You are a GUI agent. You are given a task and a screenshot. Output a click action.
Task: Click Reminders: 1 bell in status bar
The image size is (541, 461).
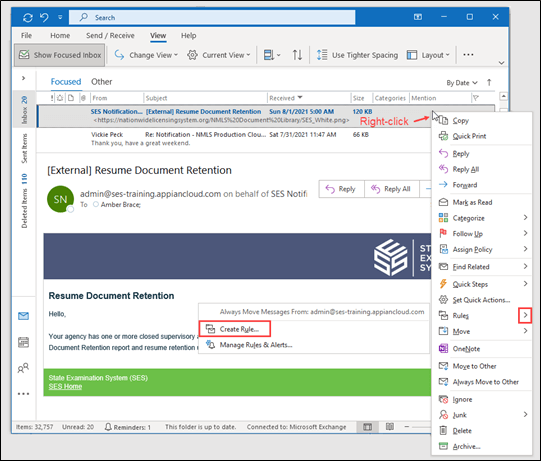(x=128, y=427)
